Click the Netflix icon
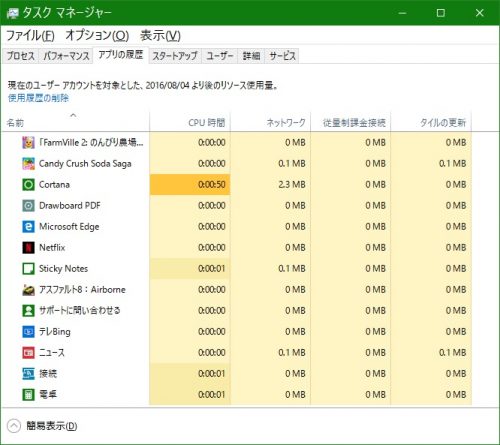 pos(28,248)
